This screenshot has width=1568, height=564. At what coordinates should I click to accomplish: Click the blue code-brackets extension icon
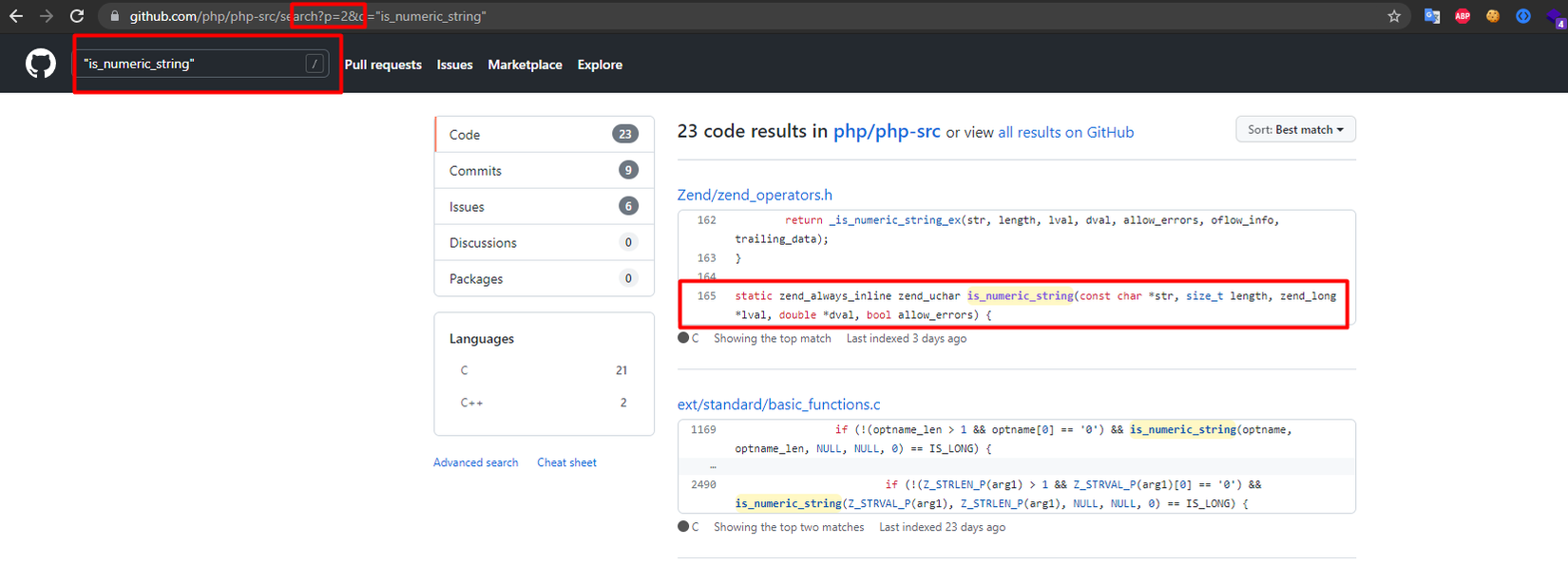coord(1523,16)
